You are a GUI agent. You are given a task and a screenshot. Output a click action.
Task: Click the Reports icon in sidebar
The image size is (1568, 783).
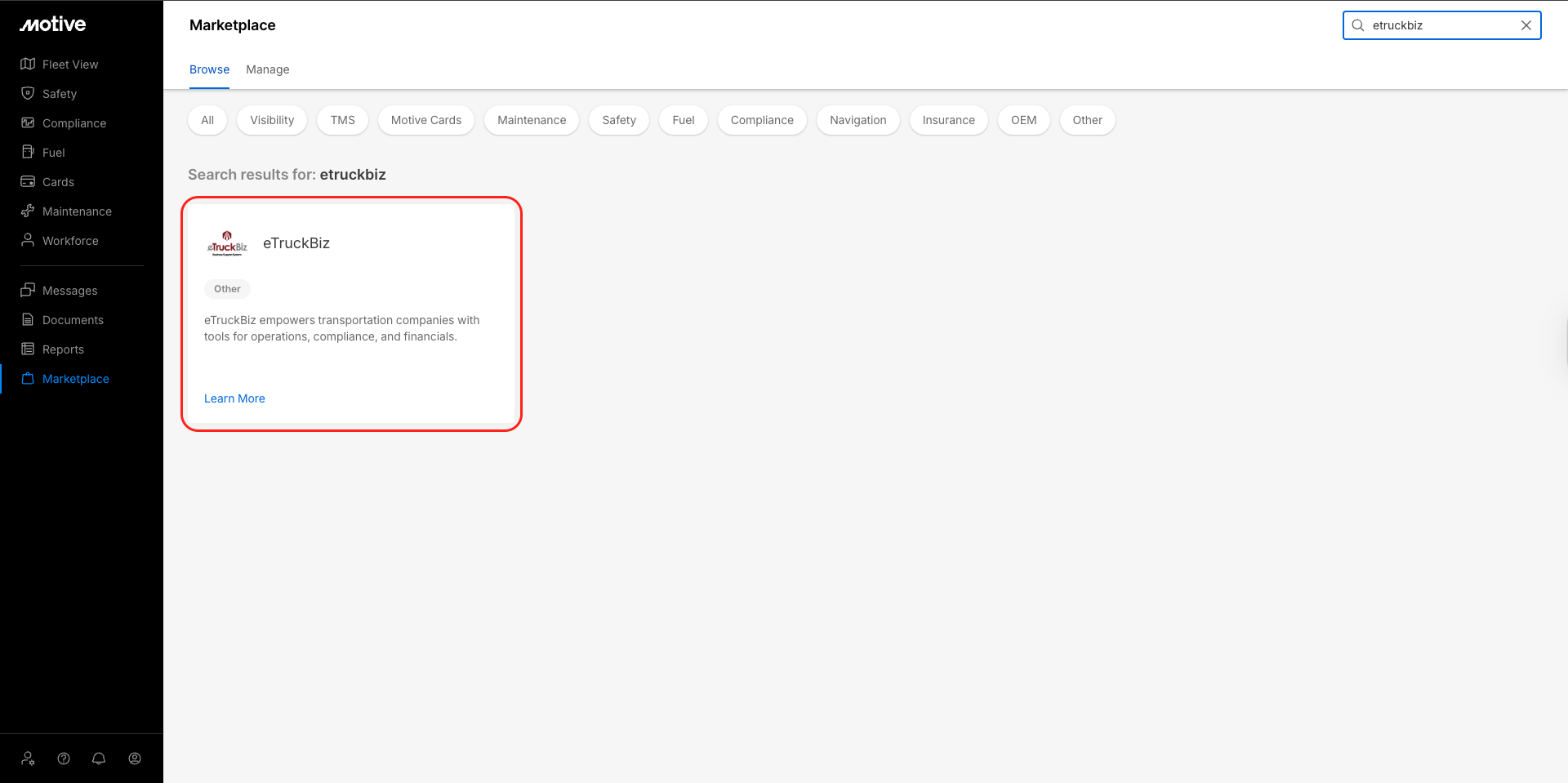[28, 349]
